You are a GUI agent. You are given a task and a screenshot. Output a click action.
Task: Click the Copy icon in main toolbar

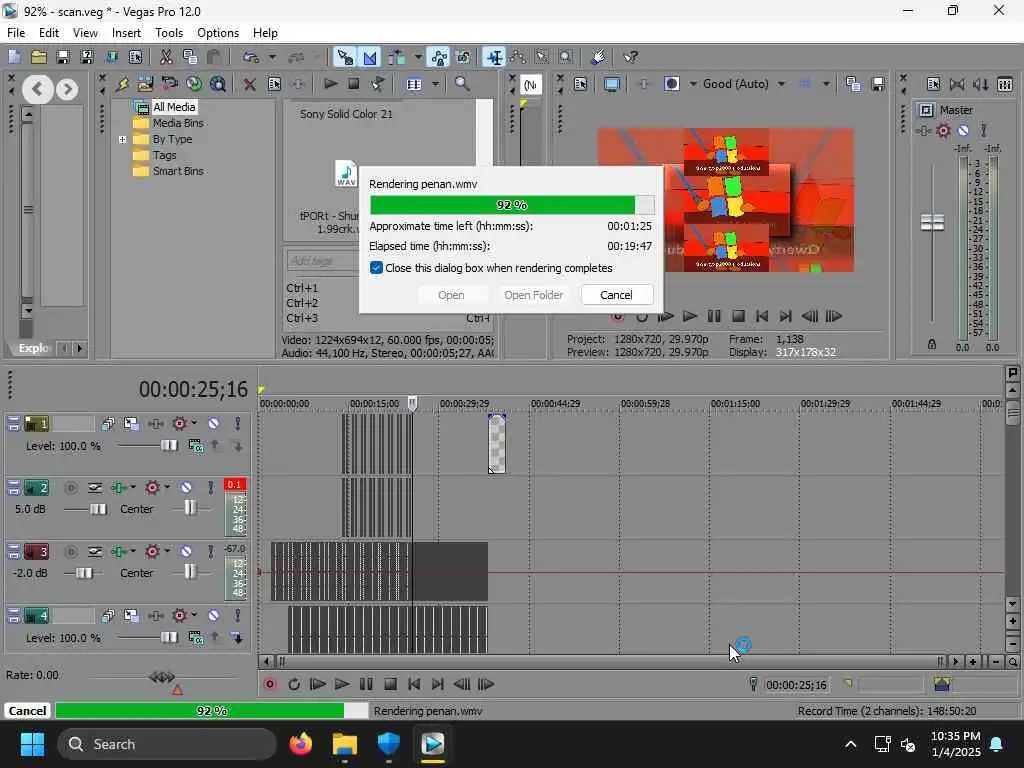click(190, 57)
